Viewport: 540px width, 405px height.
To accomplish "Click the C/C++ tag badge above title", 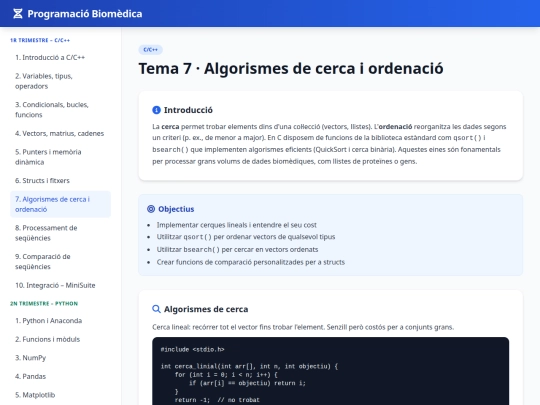I will click(x=150, y=50).
